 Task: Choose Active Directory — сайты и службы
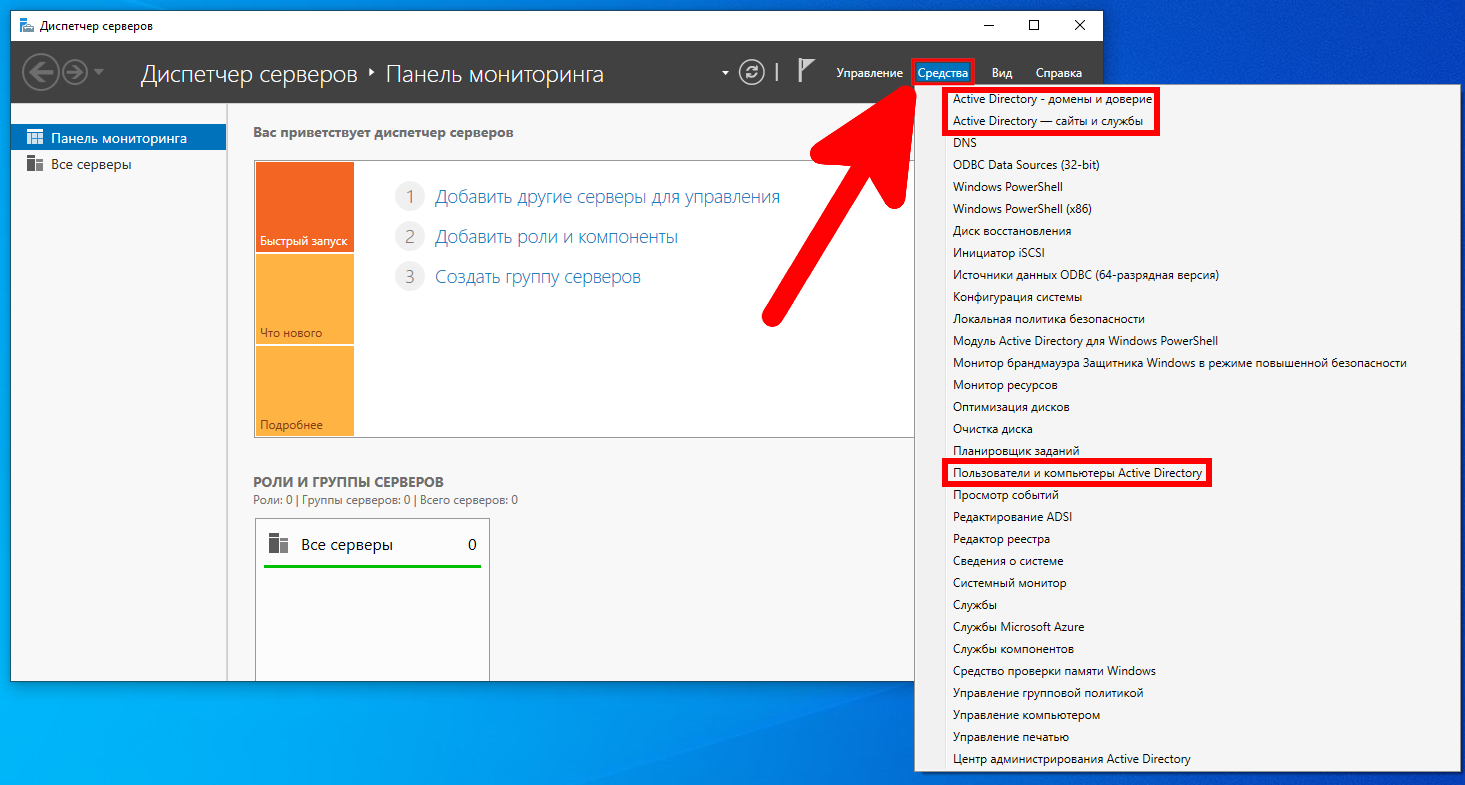(x=1047, y=121)
